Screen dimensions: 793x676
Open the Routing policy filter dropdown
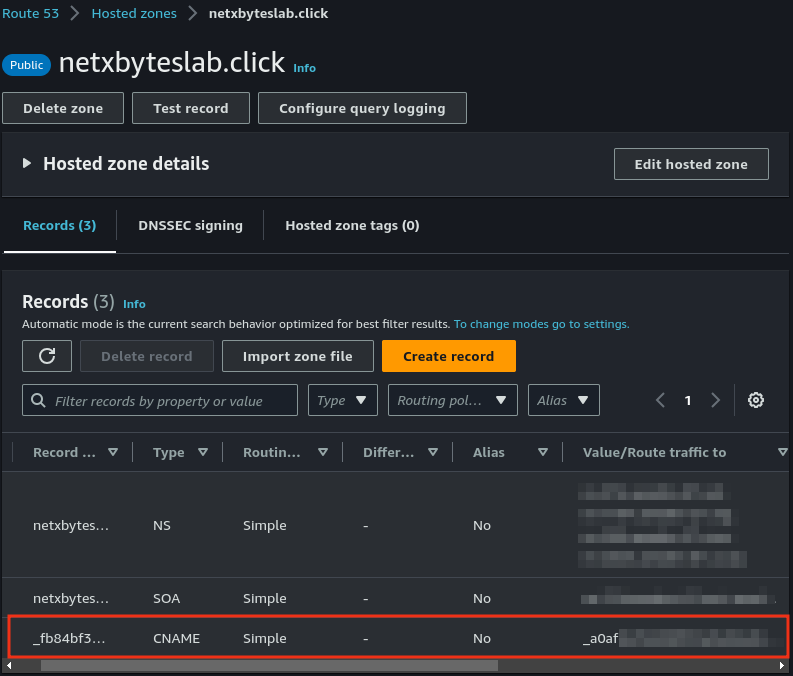click(x=452, y=400)
